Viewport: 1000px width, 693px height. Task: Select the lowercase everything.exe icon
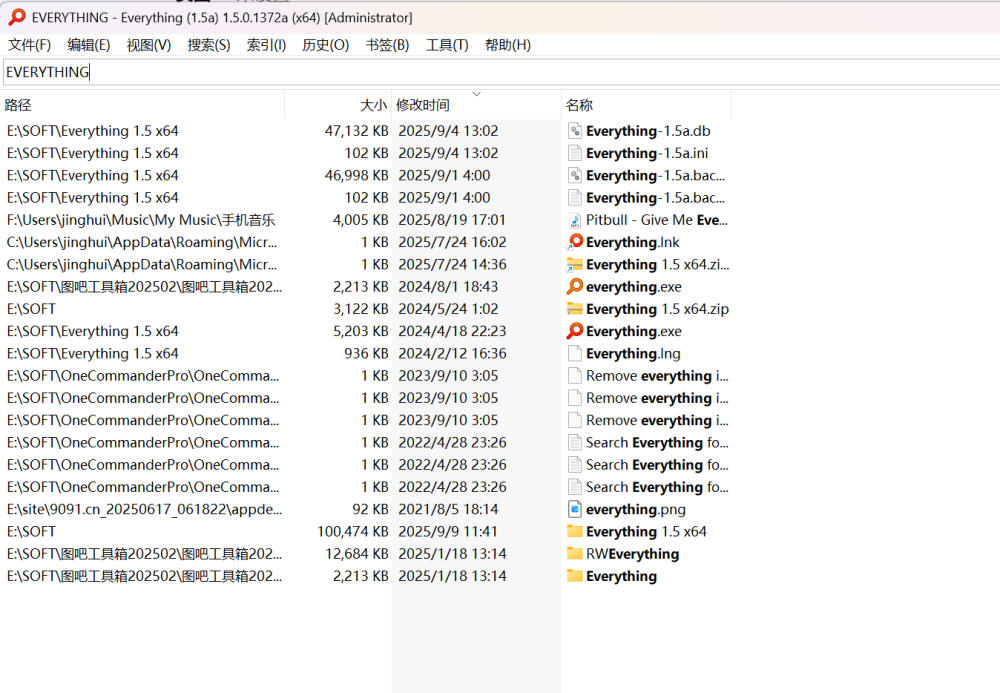point(575,287)
